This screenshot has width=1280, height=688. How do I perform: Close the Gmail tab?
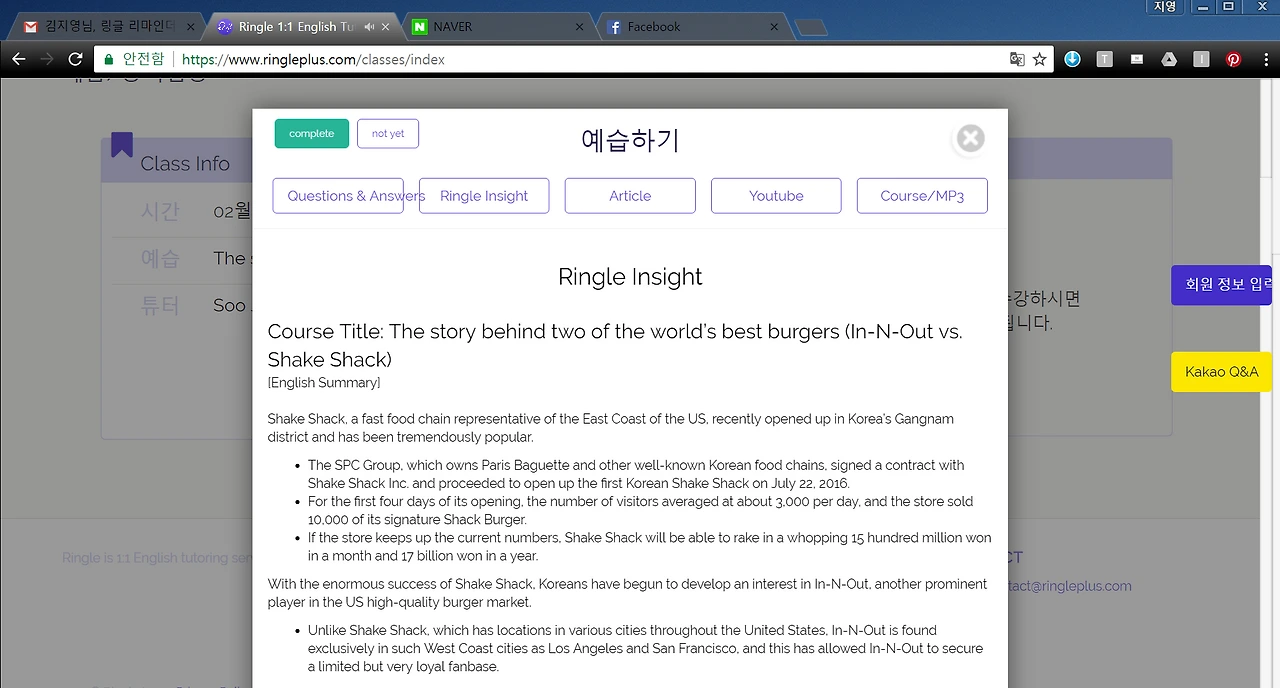coord(190,27)
